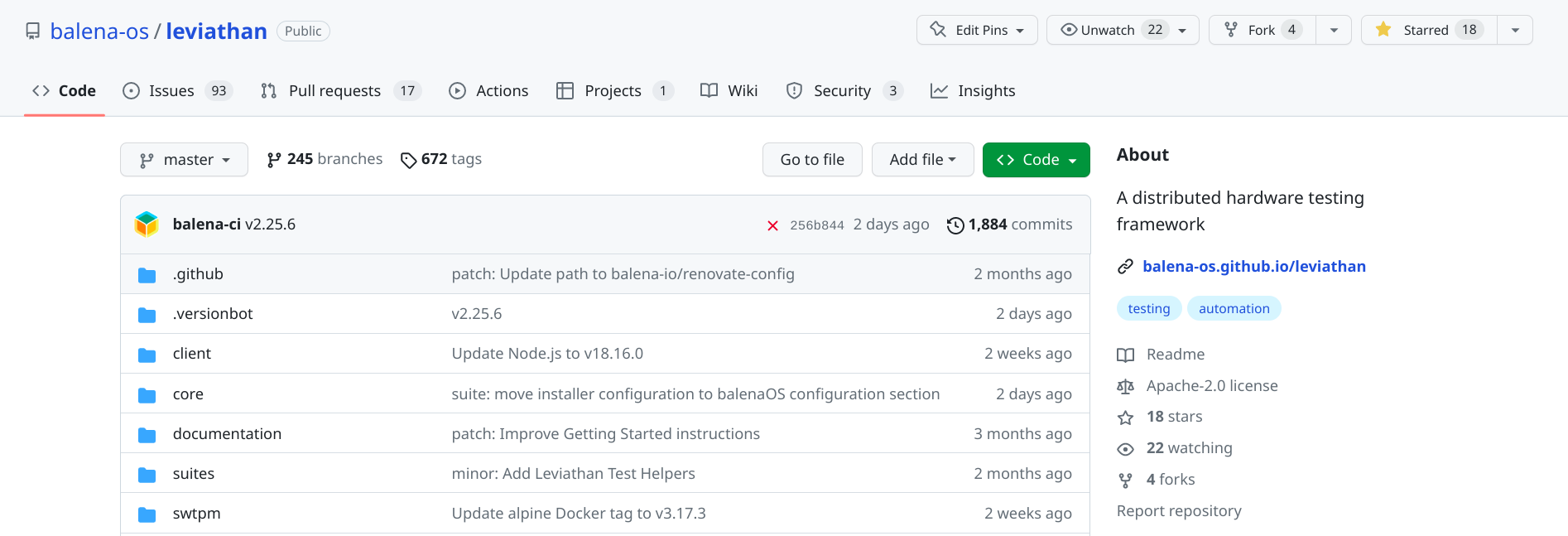Open commit hash 256b844

click(x=817, y=225)
